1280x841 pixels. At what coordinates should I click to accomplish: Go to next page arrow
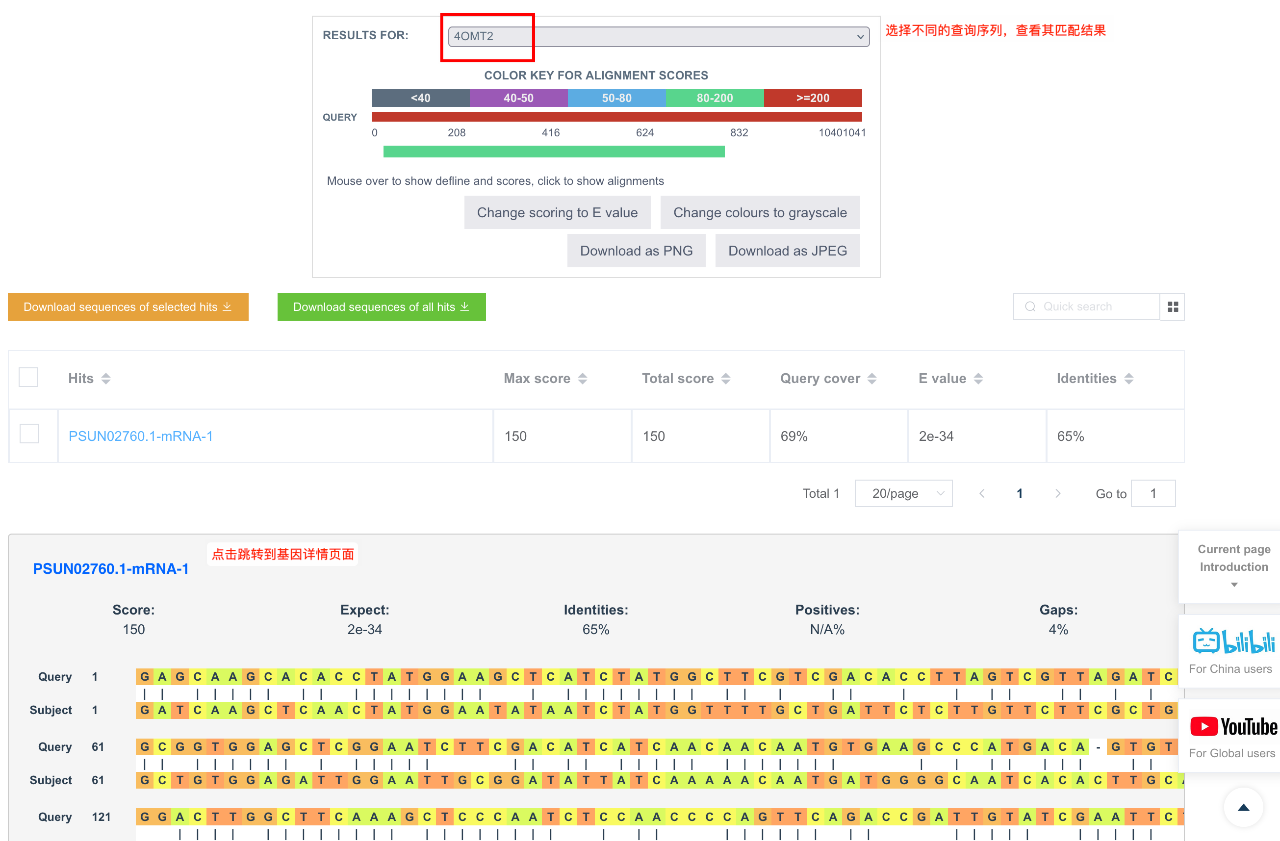click(1058, 493)
